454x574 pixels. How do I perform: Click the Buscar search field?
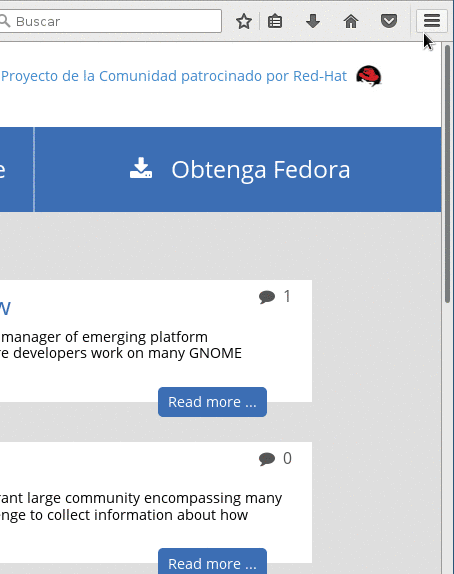[x=110, y=21]
